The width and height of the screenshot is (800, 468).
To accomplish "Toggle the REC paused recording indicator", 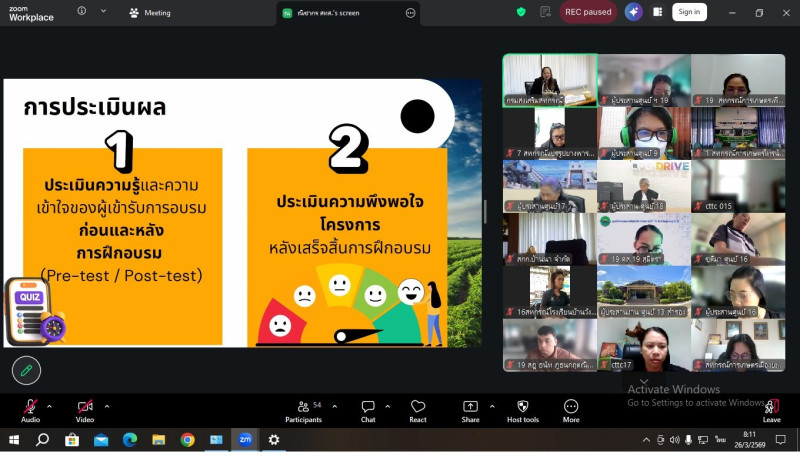I will tap(587, 12).
